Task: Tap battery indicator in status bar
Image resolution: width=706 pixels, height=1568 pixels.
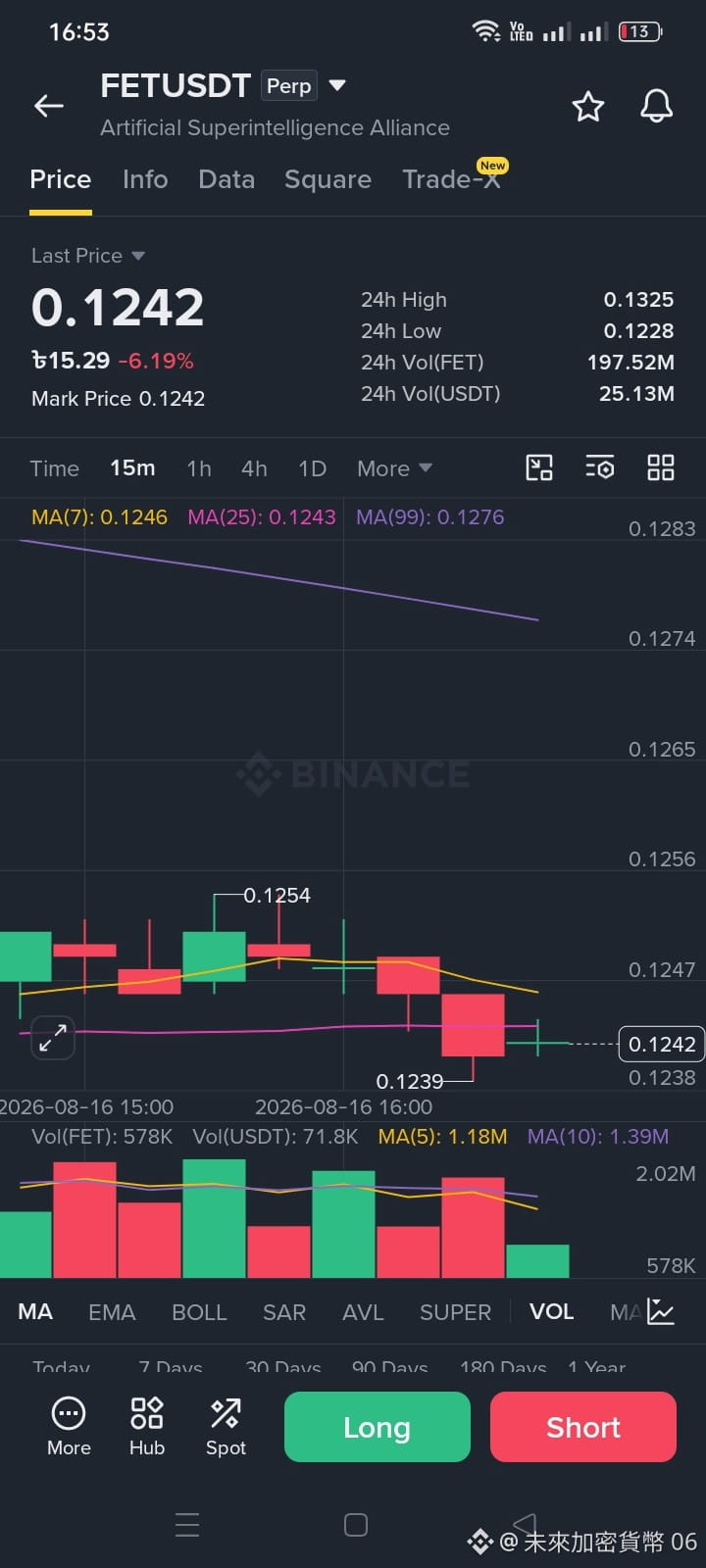Action: click(640, 31)
